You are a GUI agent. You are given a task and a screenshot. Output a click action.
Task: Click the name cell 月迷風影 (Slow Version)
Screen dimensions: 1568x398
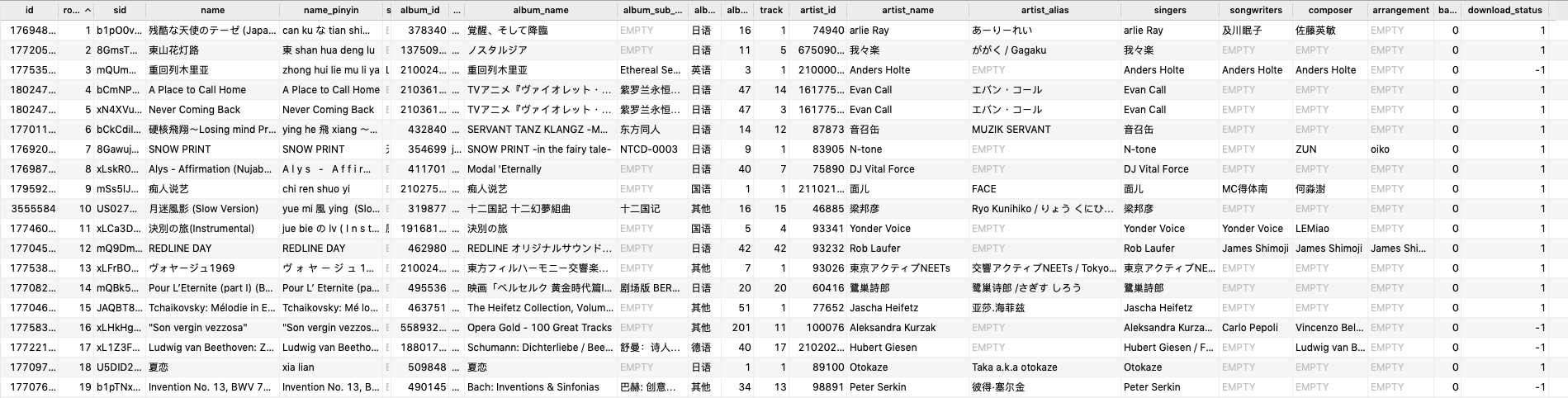203,209
